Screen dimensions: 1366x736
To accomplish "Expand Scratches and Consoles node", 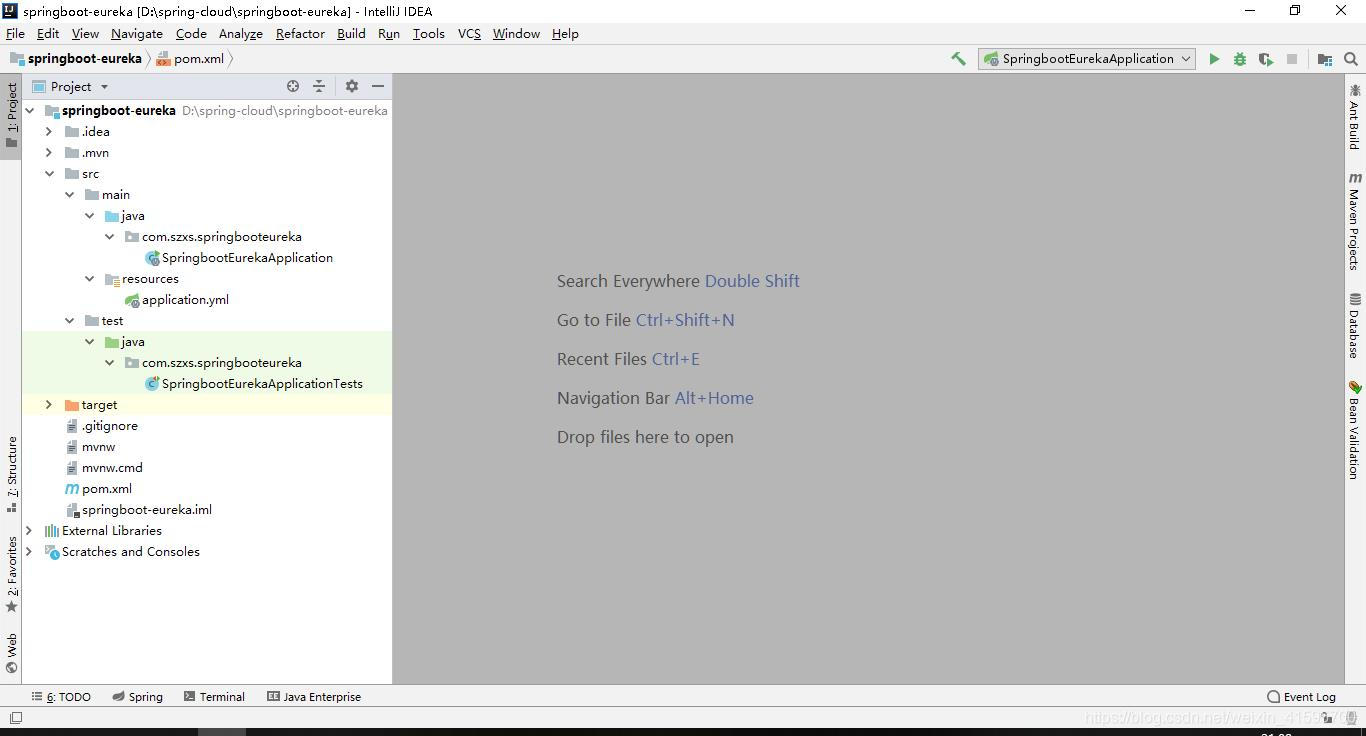I will tap(29, 552).
